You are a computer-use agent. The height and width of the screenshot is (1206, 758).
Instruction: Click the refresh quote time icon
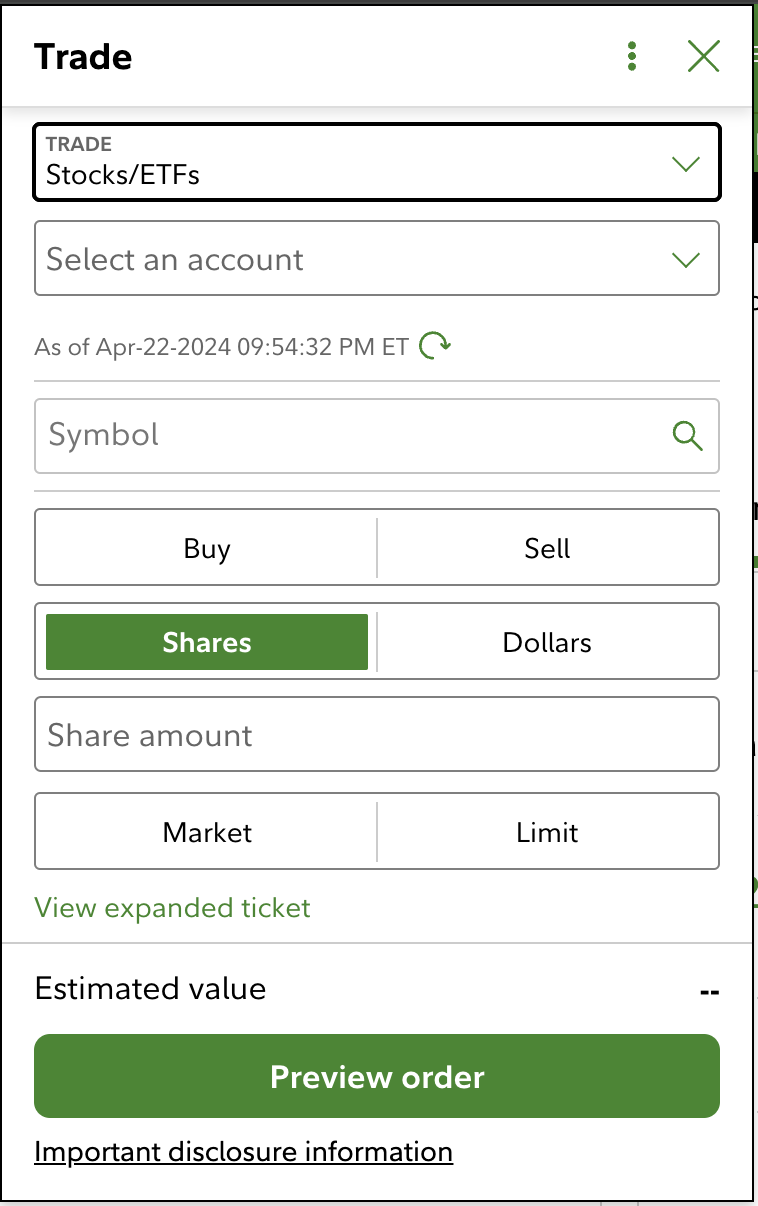[x=434, y=346]
